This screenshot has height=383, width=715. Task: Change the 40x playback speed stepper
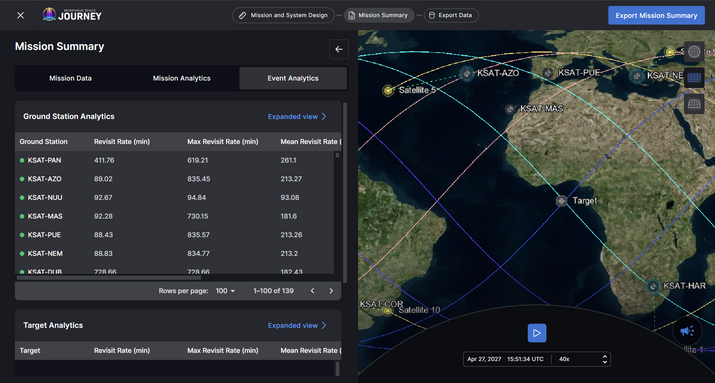[605, 359]
